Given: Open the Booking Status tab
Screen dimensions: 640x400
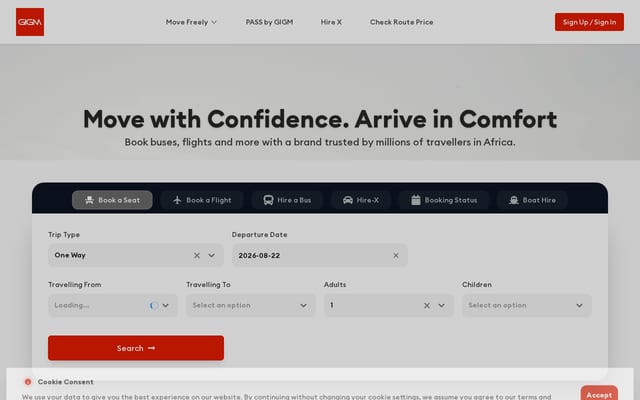Looking at the screenshot, I should (x=444, y=200).
